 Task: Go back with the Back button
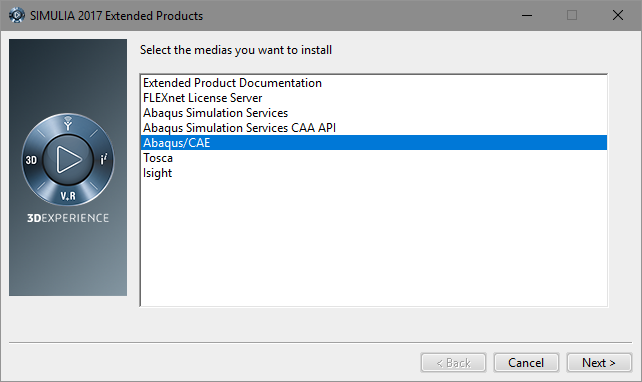coord(453,363)
